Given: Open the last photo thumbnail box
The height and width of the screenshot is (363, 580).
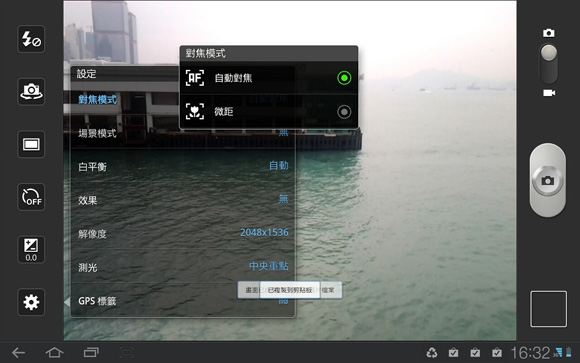Looking at the screenshot, I should pos(548,309).
